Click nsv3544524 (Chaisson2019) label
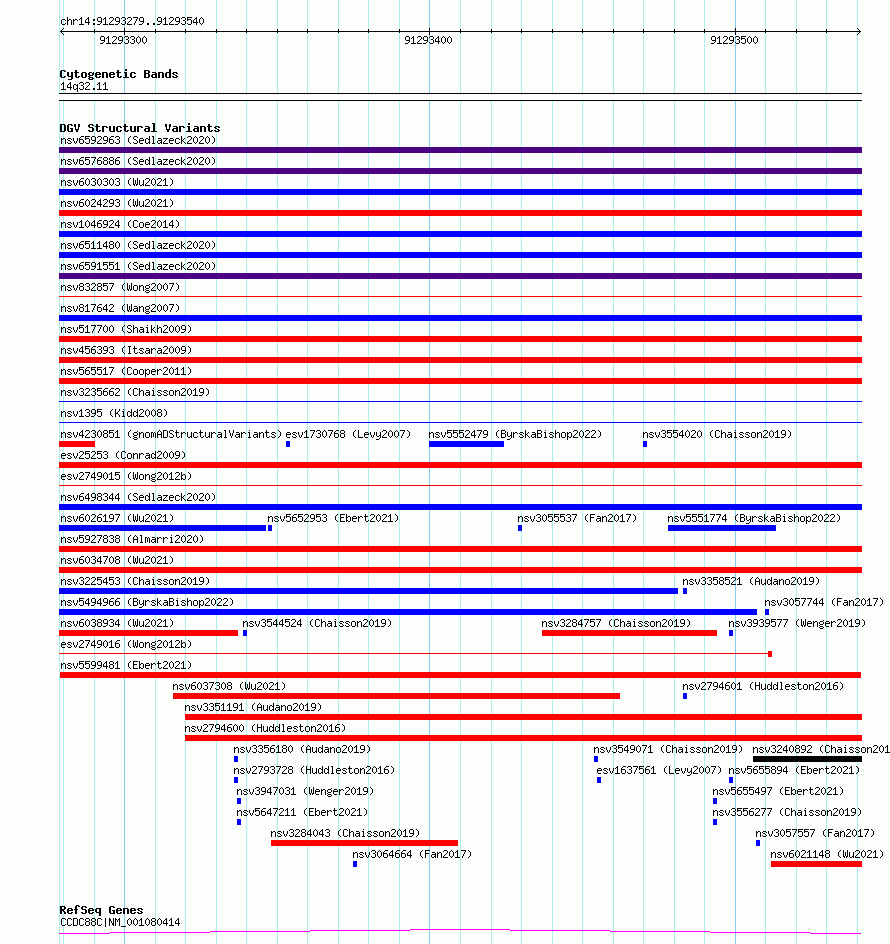 pos(317,624)
